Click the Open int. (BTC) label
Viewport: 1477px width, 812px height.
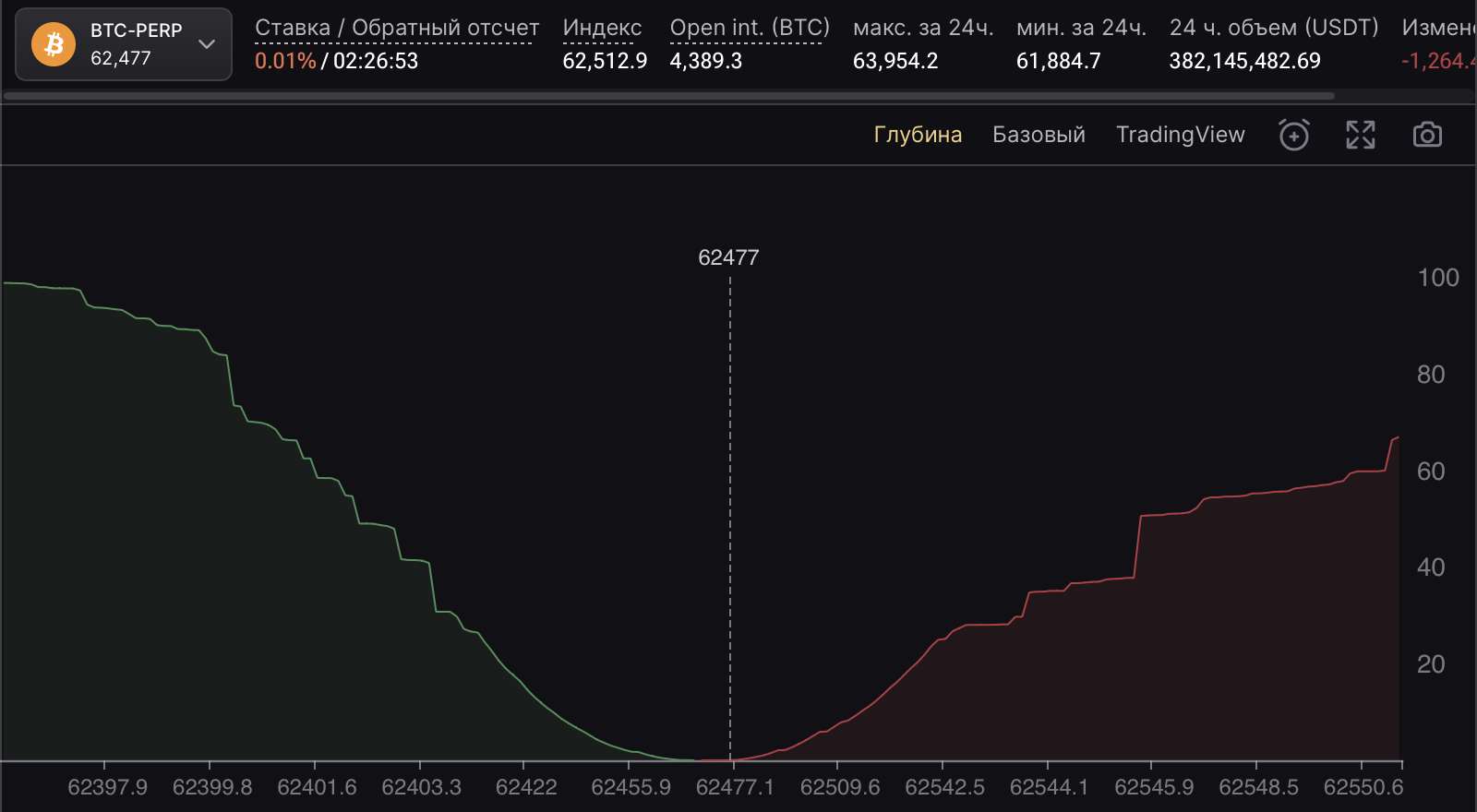coord(750,28)
